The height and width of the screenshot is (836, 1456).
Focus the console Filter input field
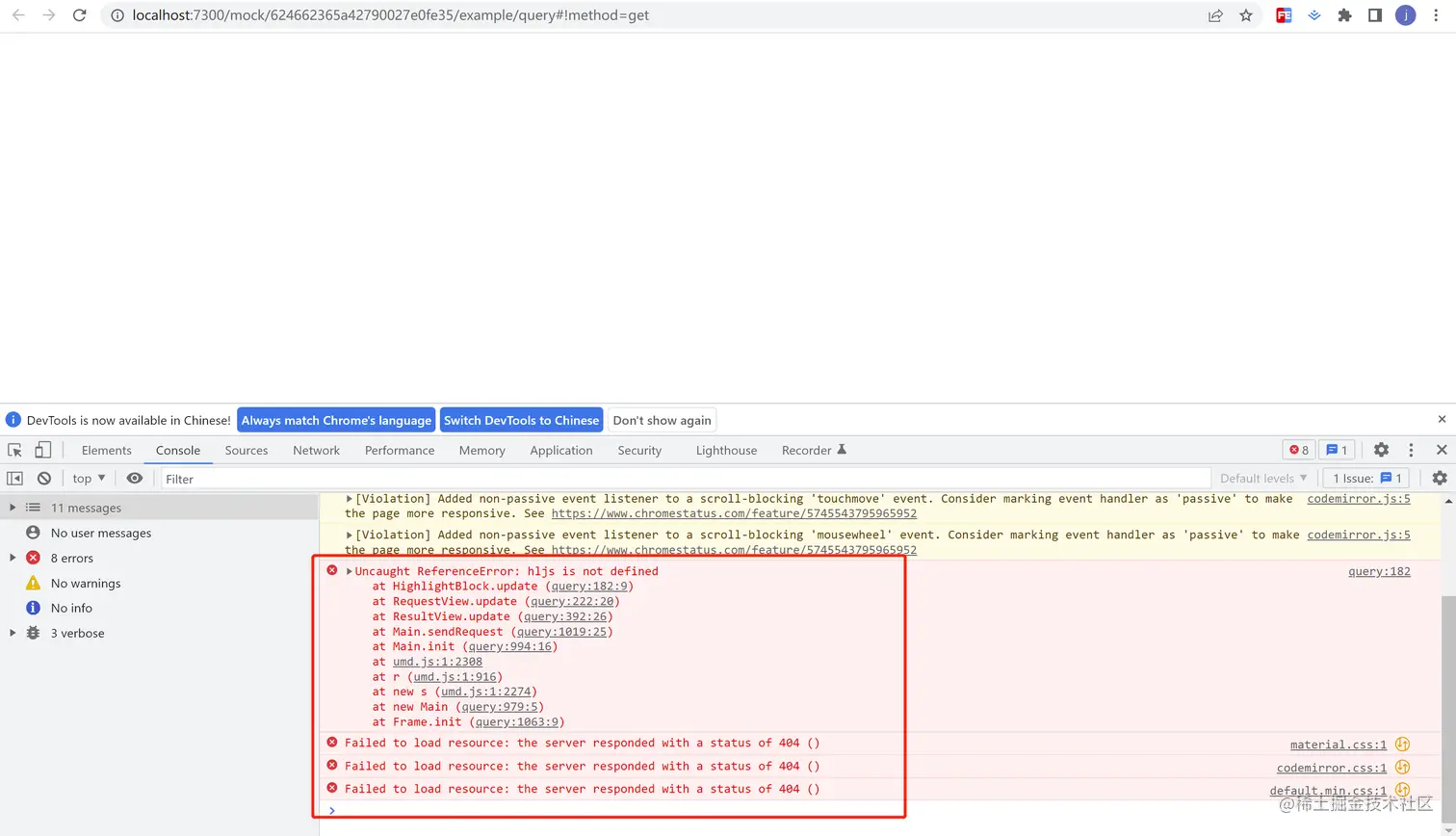coord(685,478)
